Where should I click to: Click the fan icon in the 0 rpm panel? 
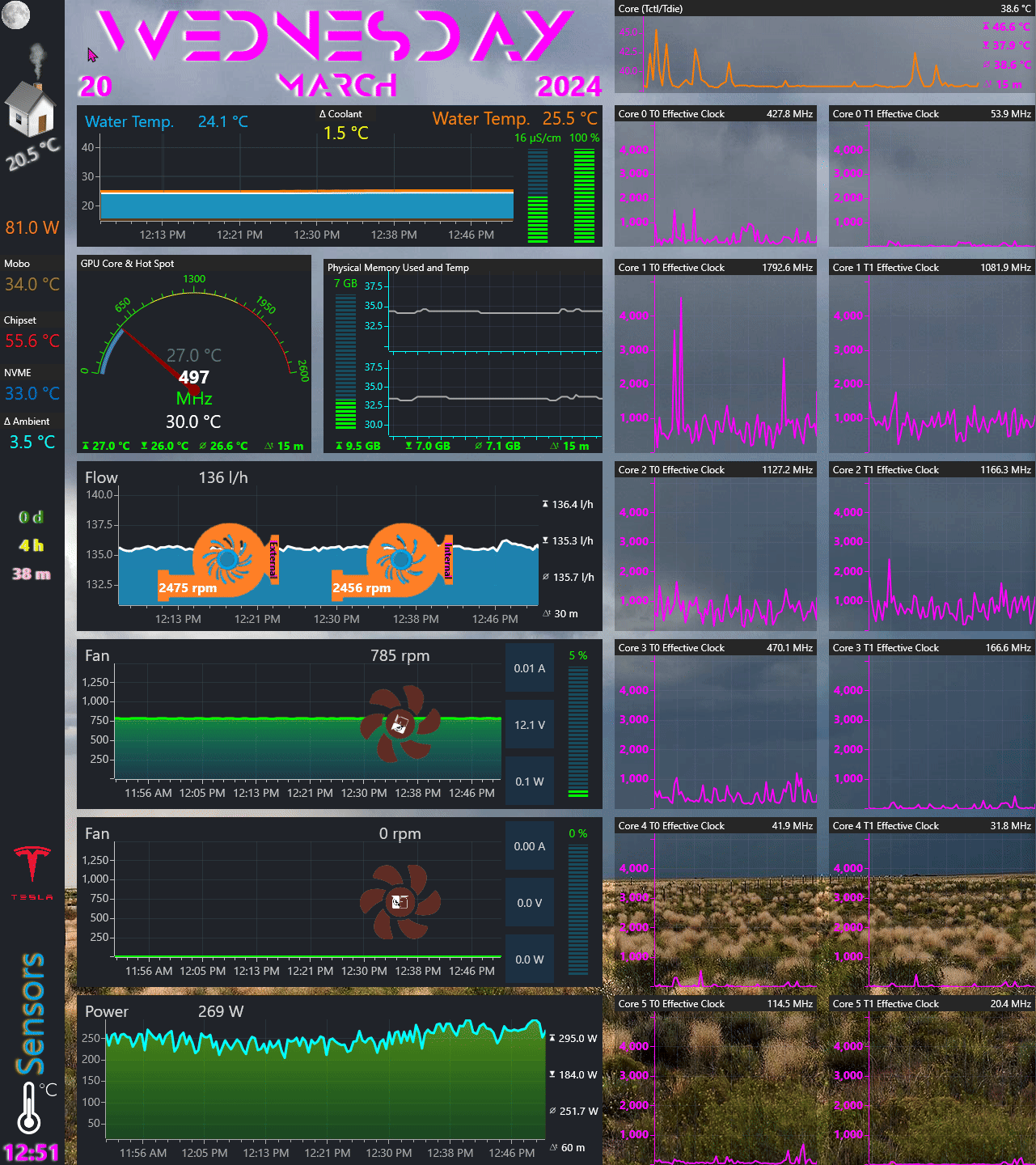[400, 902]
